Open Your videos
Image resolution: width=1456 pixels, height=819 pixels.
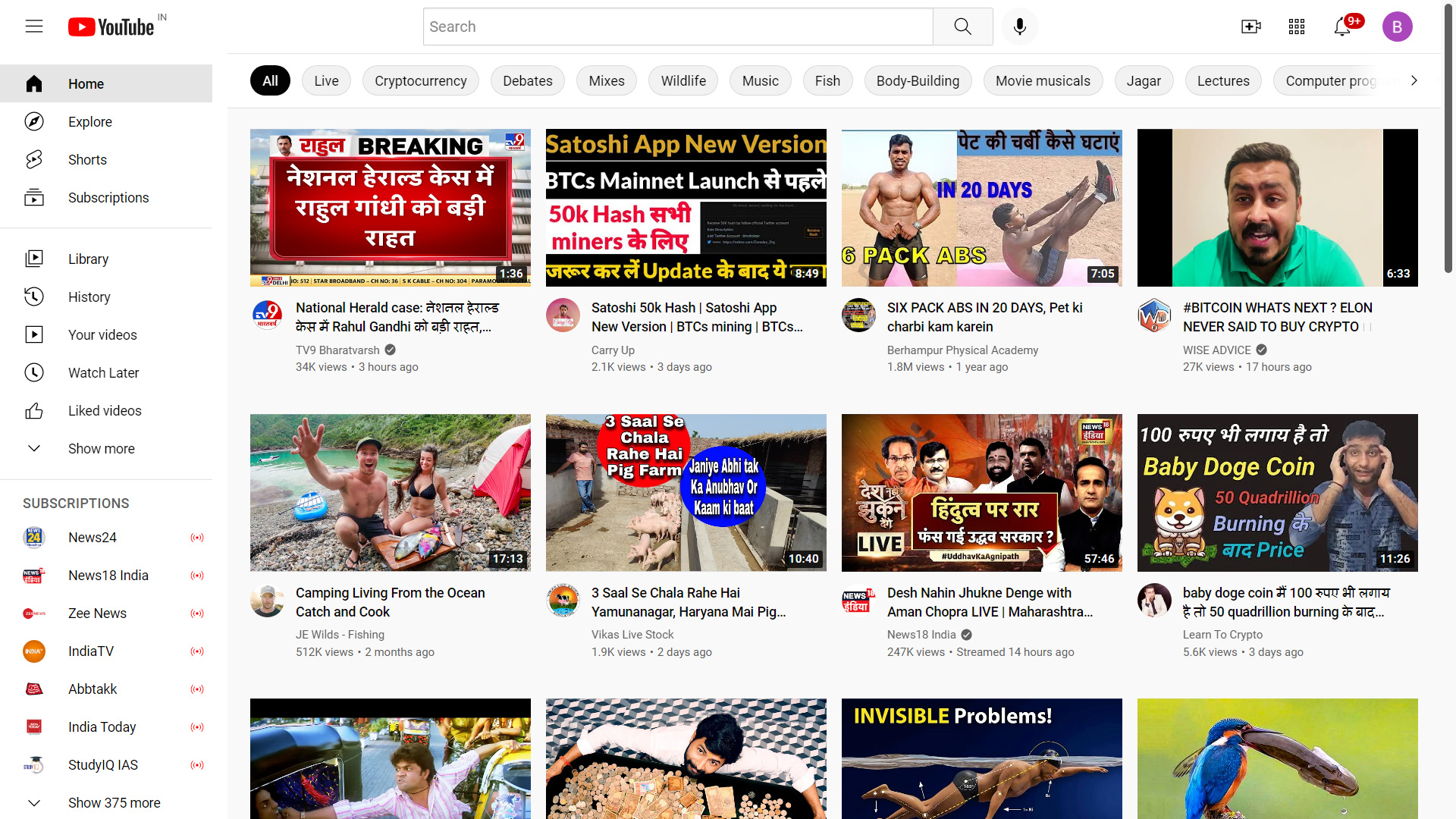tap(106, 334)
